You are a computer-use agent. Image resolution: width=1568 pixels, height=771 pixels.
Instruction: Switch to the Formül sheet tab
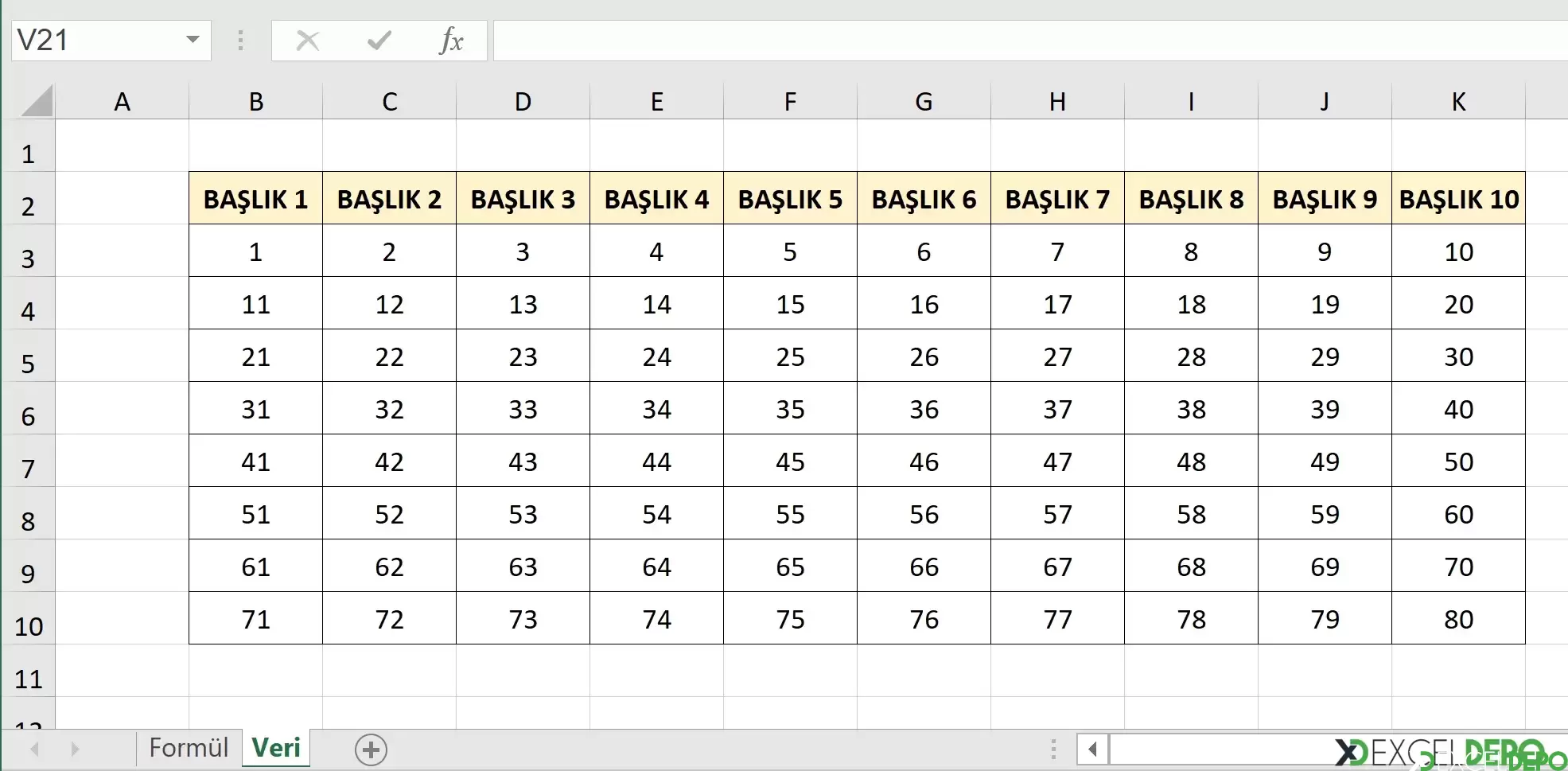[189, 748]
